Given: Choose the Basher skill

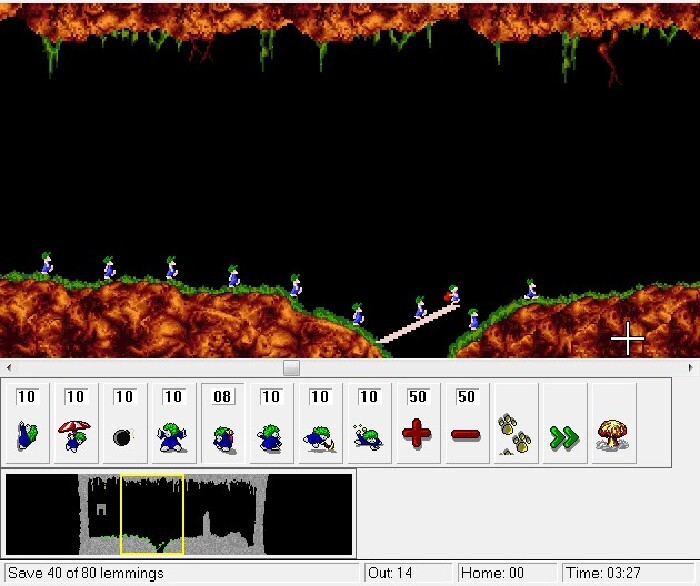Looking at the screenshot, I should point(270,424).
